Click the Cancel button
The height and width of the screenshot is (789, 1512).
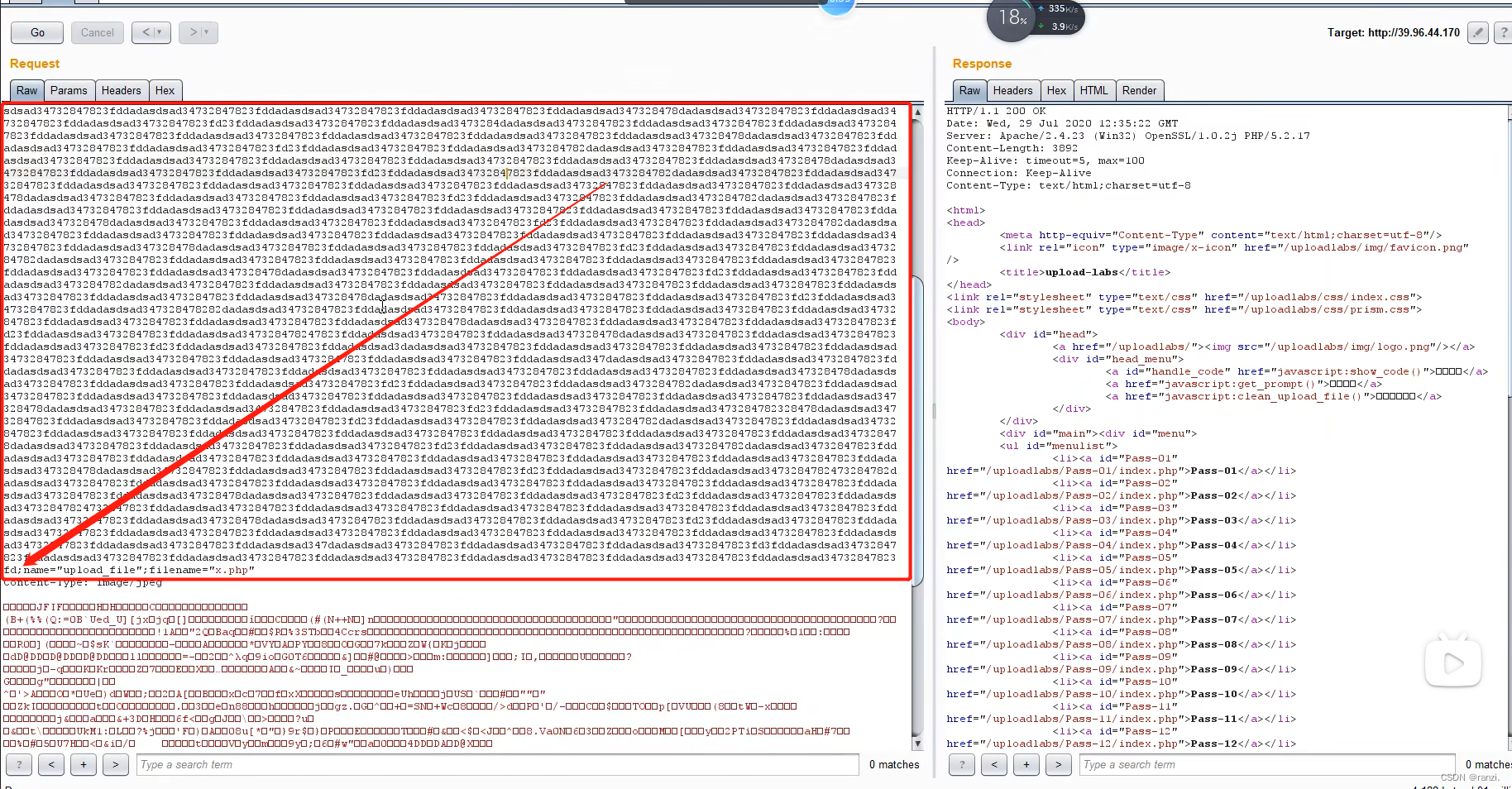pyautogui.click(x=98, y=32)
